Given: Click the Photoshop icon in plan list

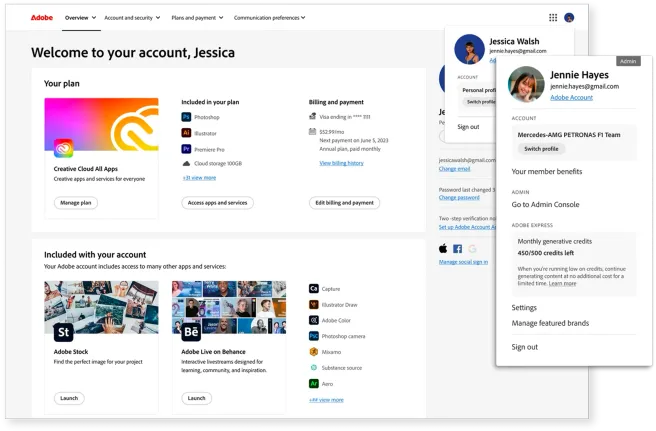Looking at the screenshot, I should point(186,117).
